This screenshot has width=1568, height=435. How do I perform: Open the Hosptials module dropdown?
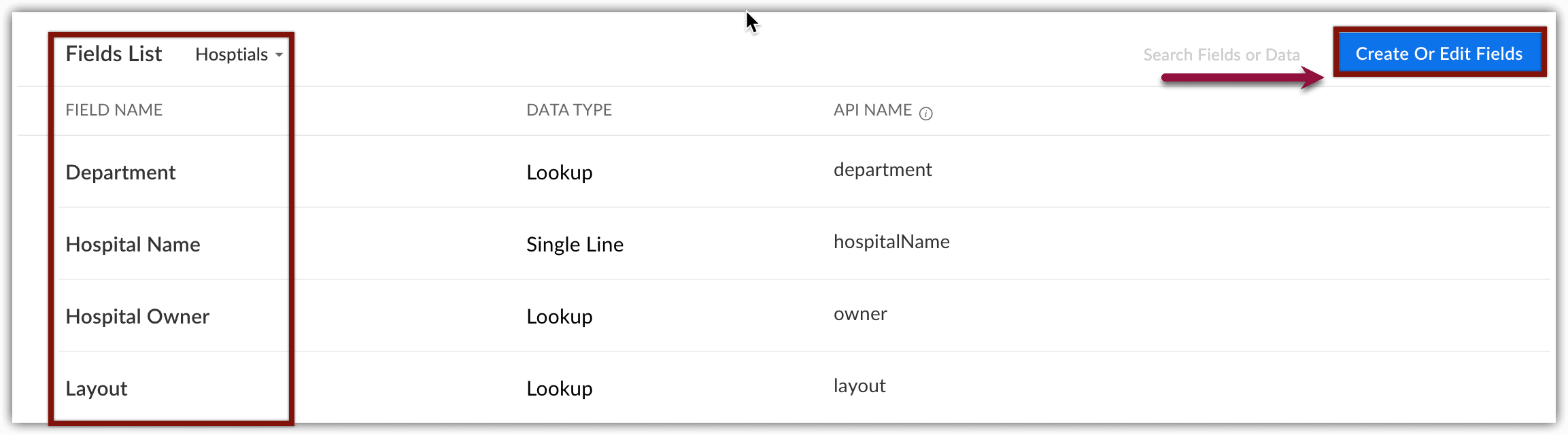[239, 54]
